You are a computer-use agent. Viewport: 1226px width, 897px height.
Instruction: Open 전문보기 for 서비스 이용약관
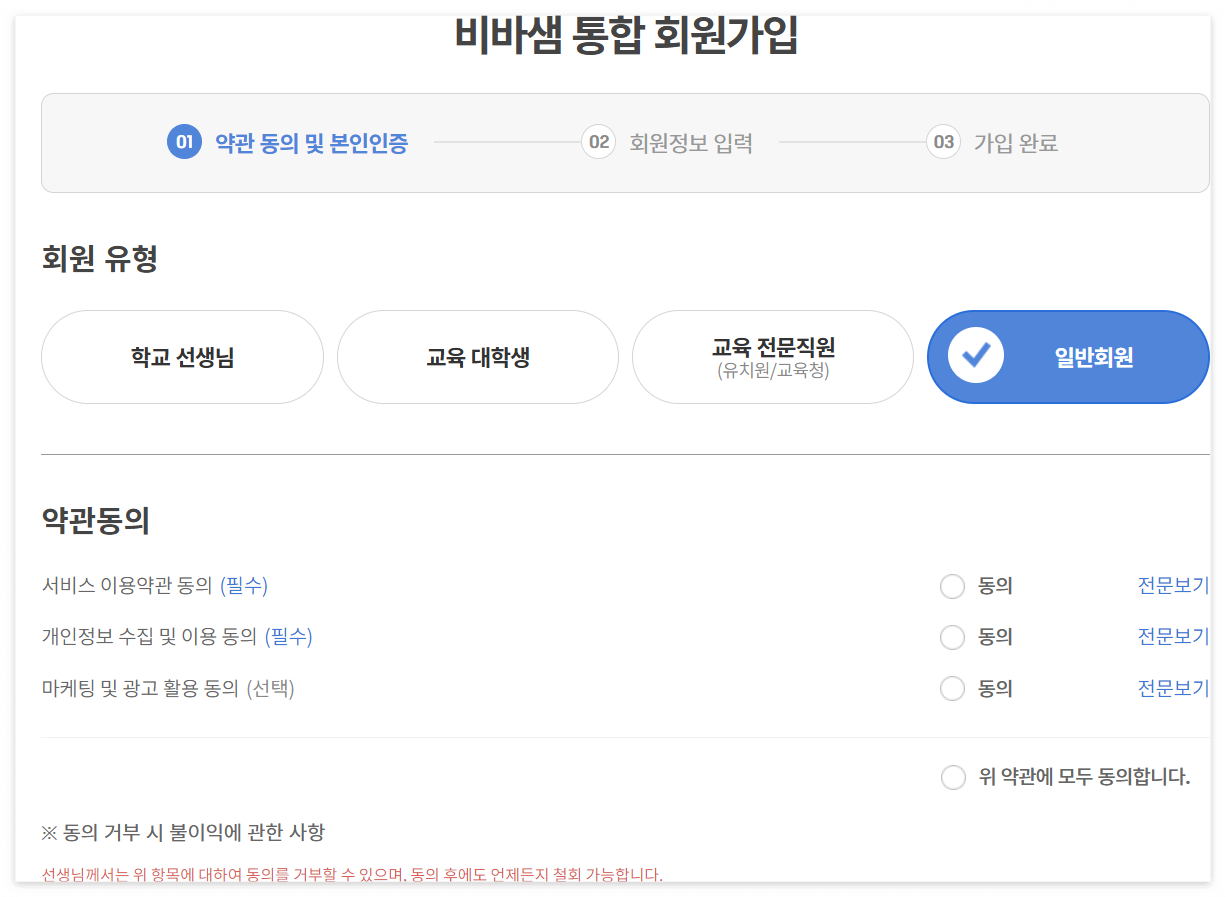(1173, 585)
